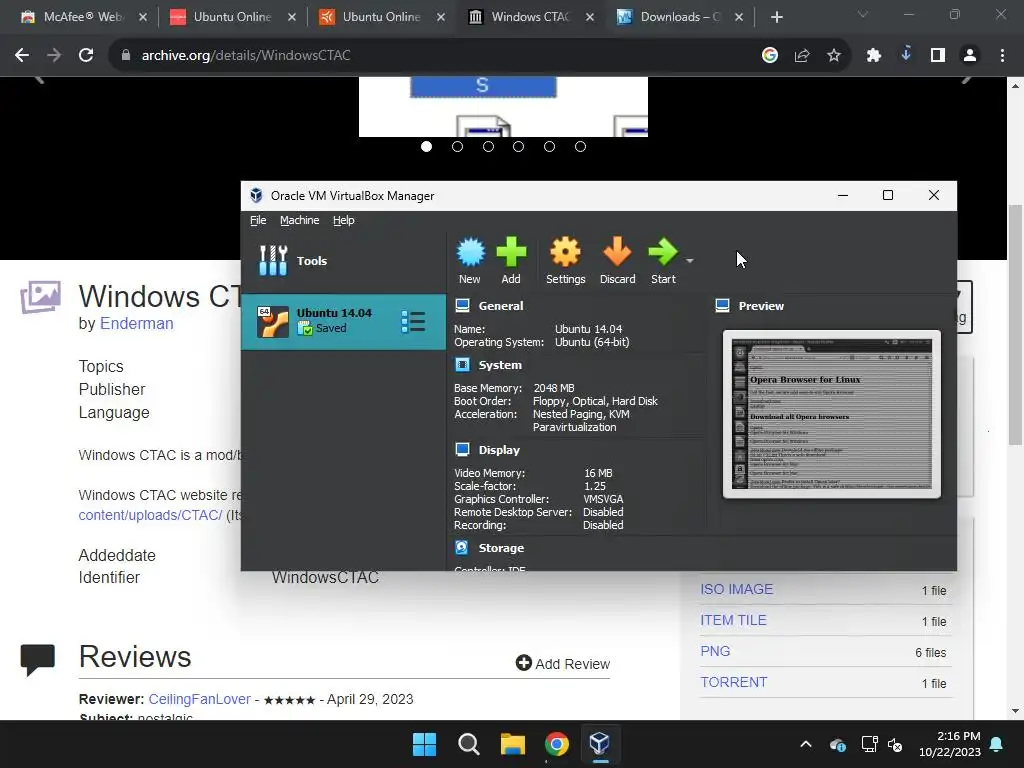
Task: Share this page icon in Chrome
Action: point(802,56)
